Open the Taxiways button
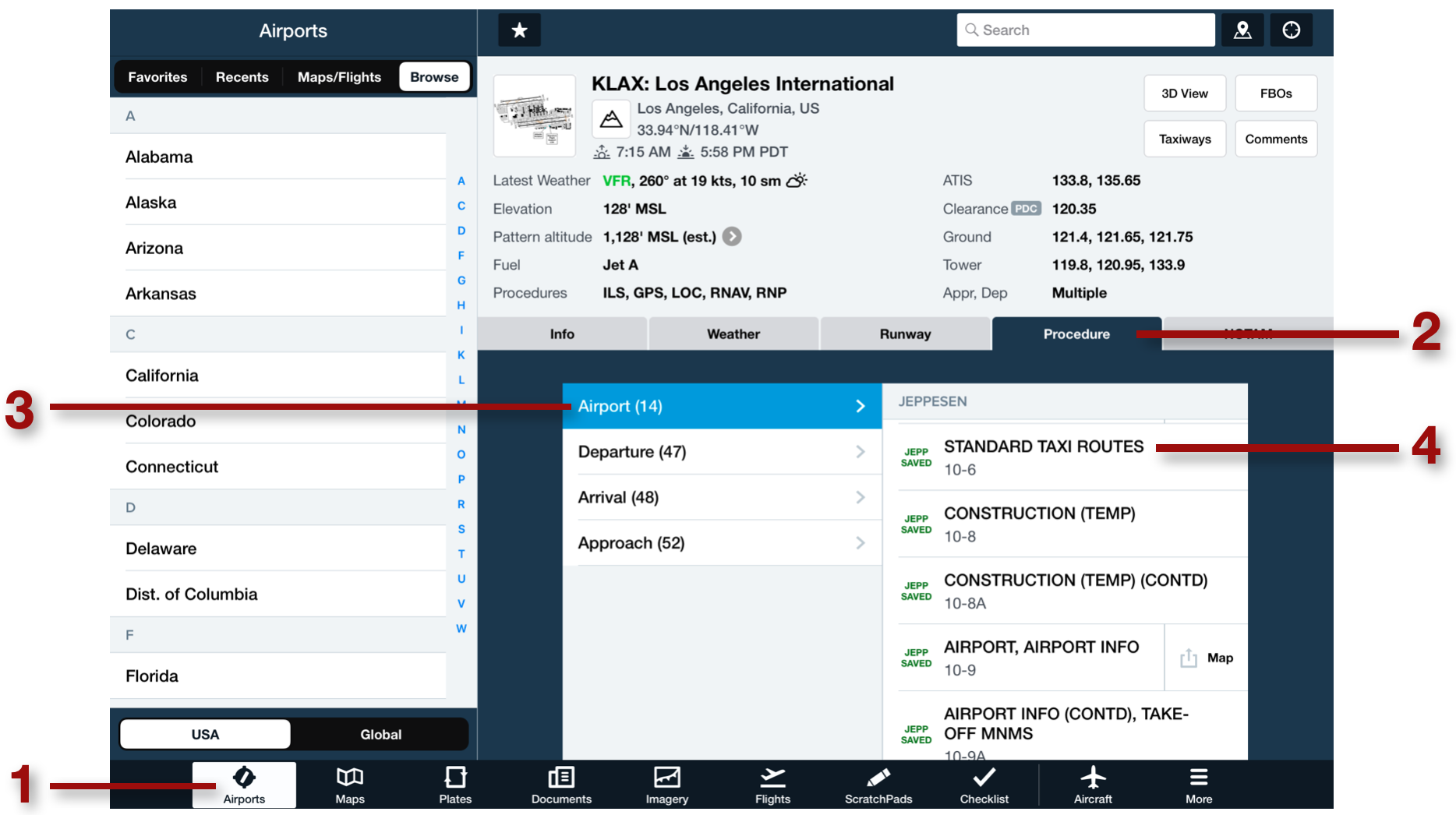Viewport: 1456px width, 815px height. [1185, 139]
